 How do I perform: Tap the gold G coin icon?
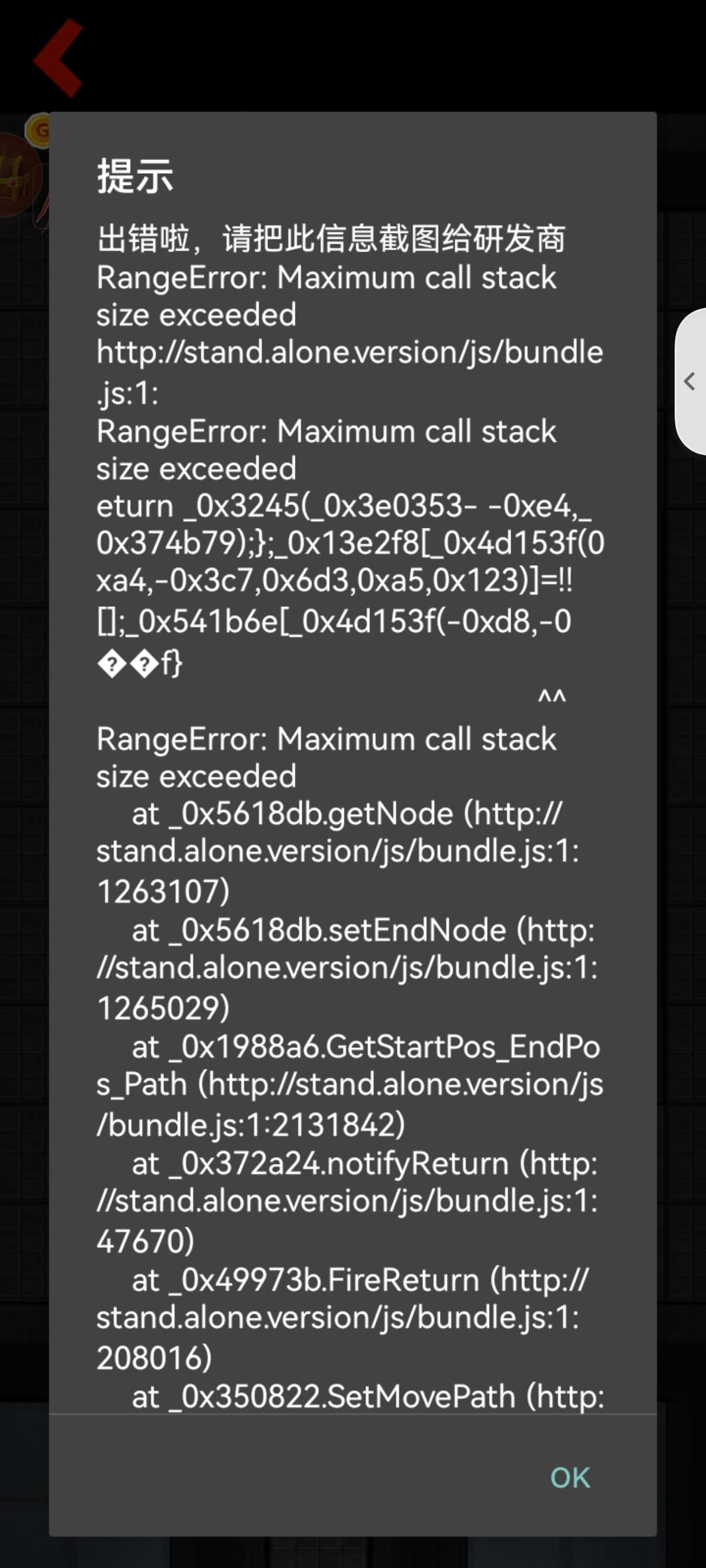(39, 131)
